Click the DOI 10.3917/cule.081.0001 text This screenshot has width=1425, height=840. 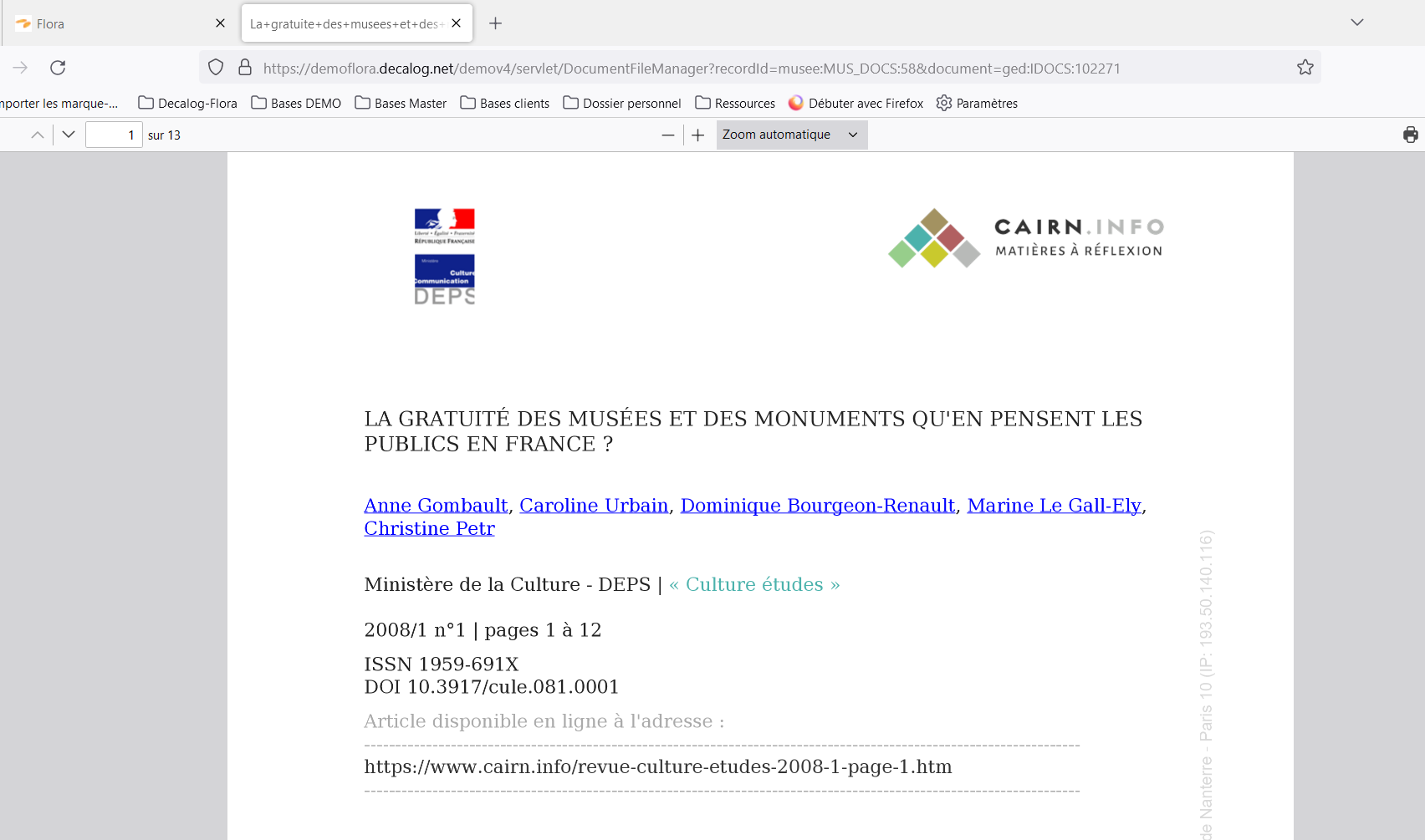[x=492, y=687]
